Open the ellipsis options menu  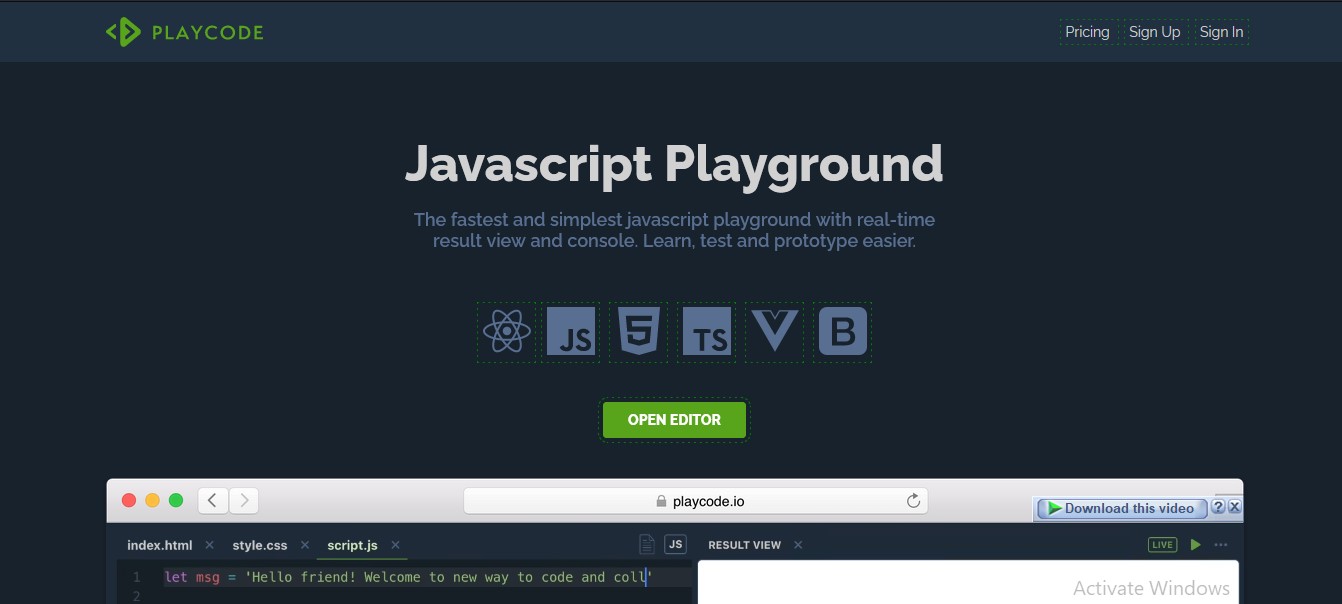1221,544
